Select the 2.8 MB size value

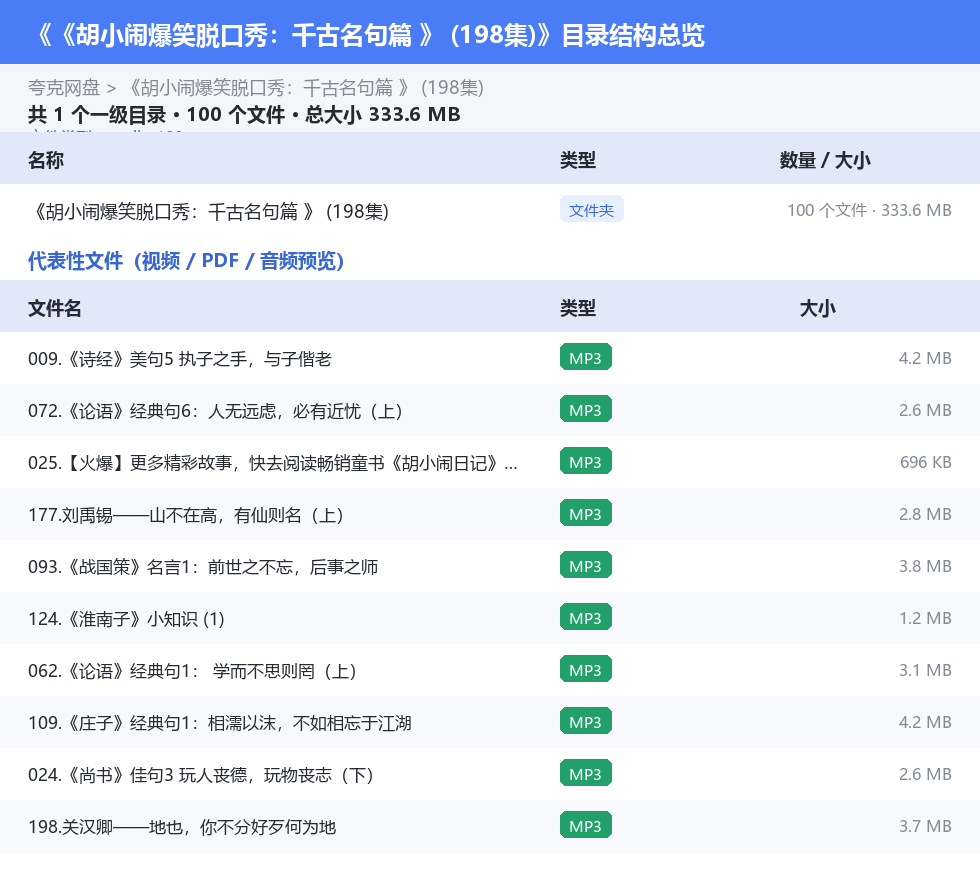pos(925,514)
